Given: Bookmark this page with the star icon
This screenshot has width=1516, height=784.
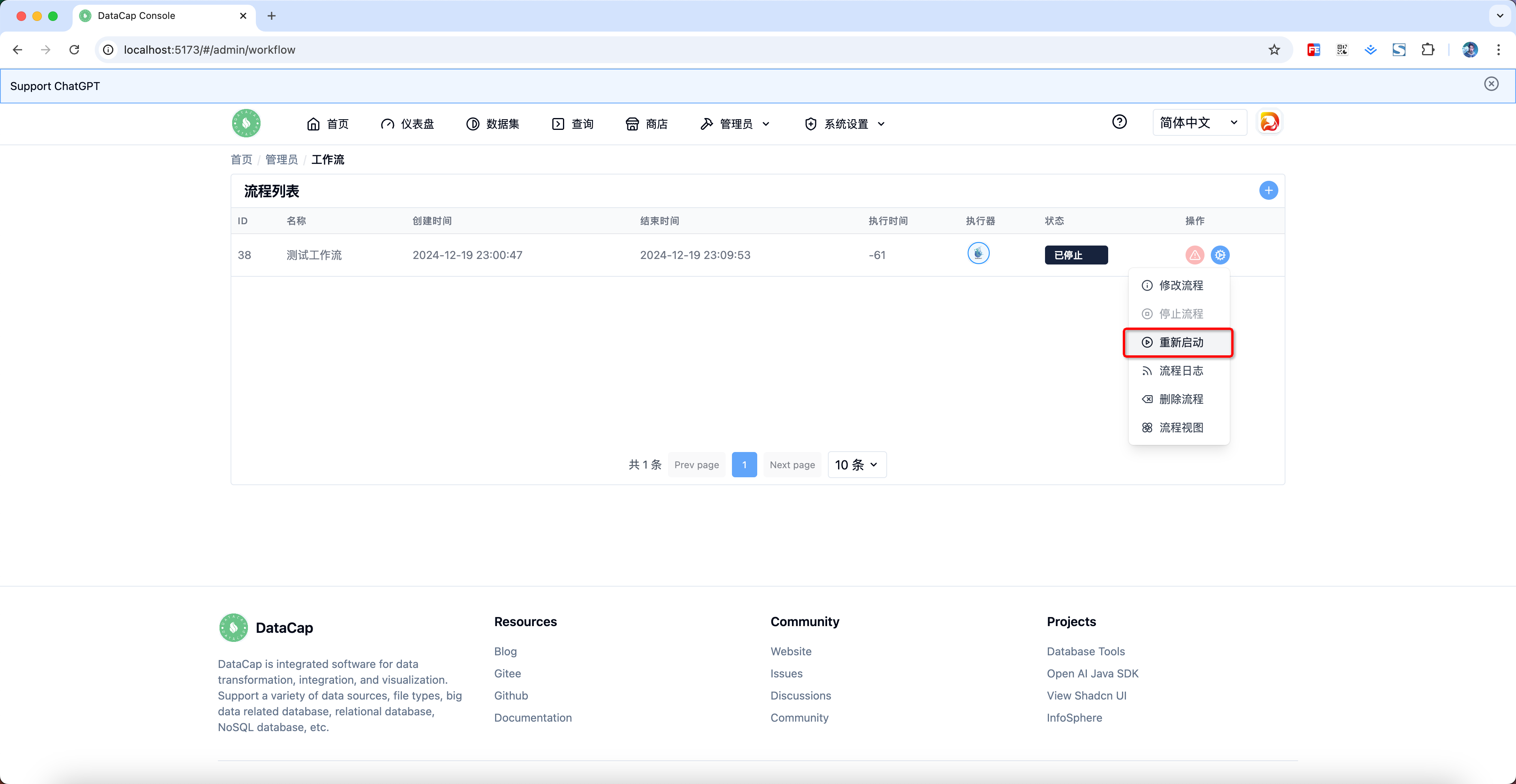Looking at the screenshot, I should coord(1274,50).
